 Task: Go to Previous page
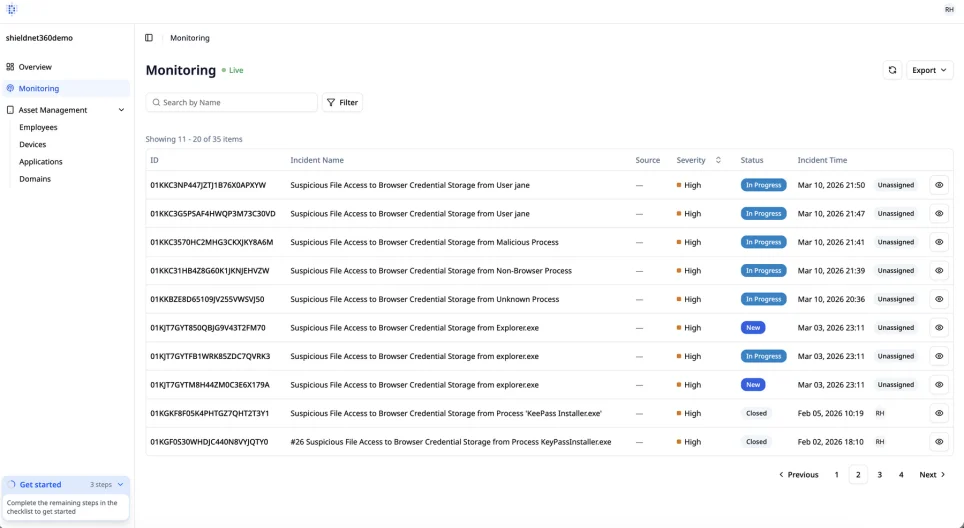click(x=798, y=475)
